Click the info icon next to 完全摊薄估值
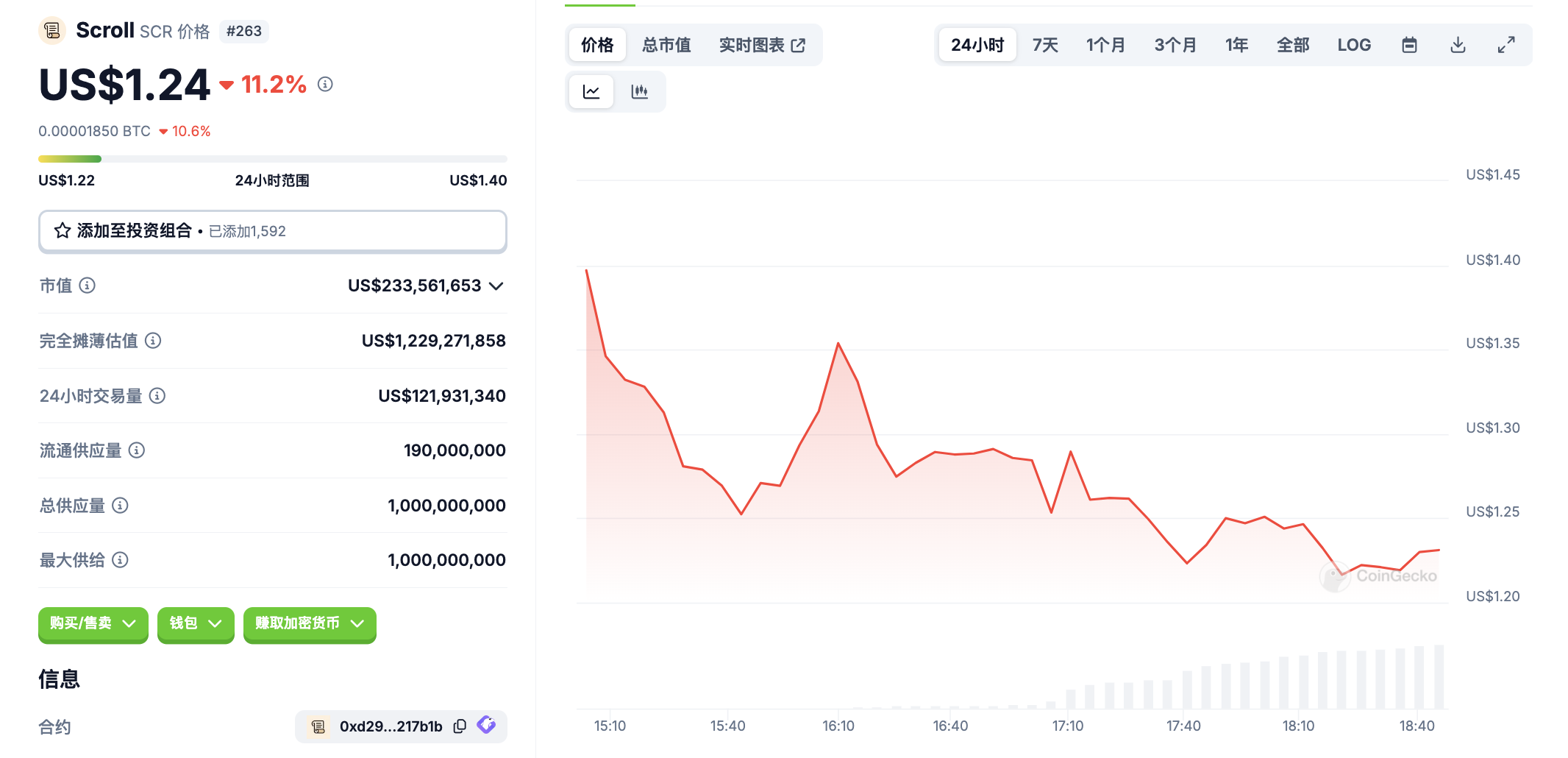 (x=153, y=341)
